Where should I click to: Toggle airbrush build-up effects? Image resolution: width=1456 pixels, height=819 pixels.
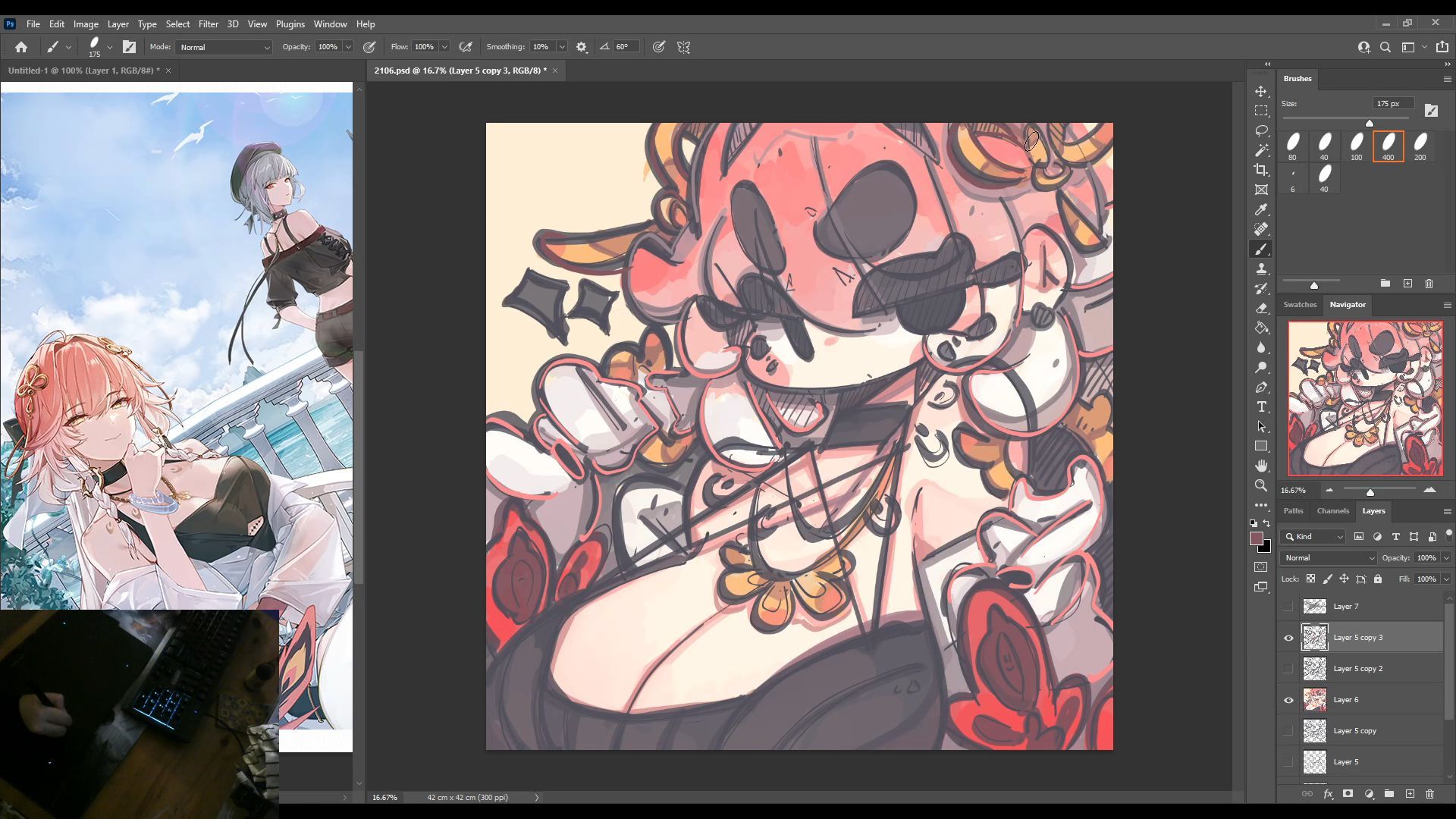coord(466,47)
